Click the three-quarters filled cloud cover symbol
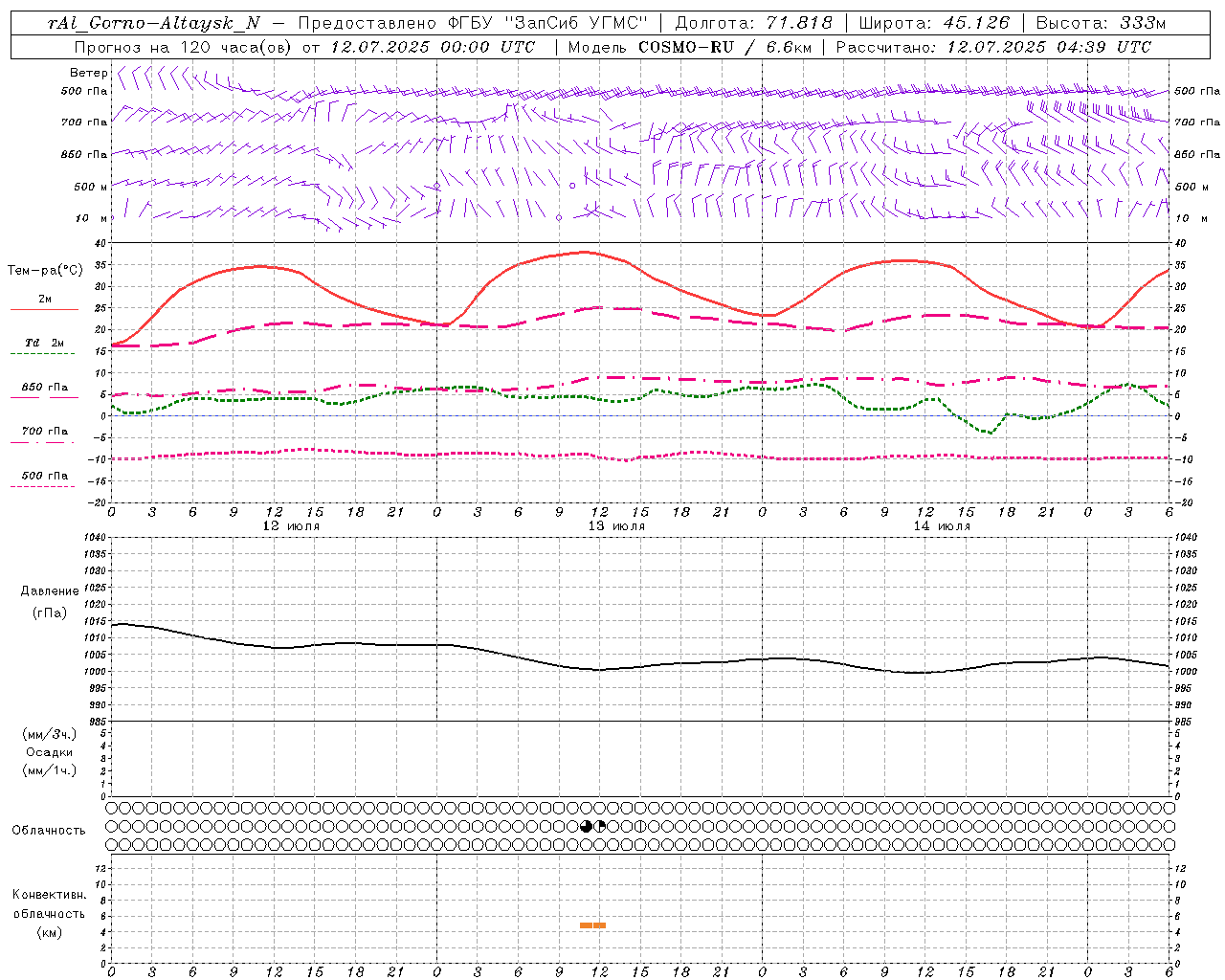 pos(587,826)
